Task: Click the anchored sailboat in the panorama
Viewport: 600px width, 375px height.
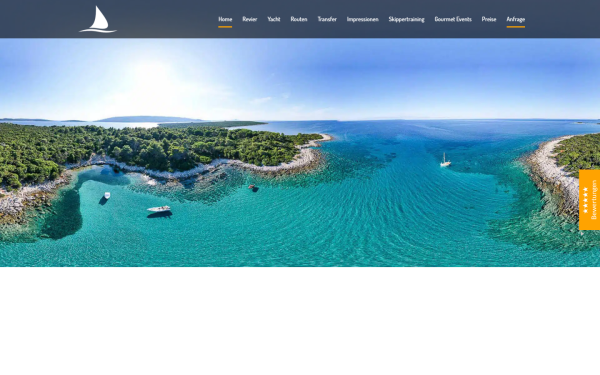Action: (445, 160)
